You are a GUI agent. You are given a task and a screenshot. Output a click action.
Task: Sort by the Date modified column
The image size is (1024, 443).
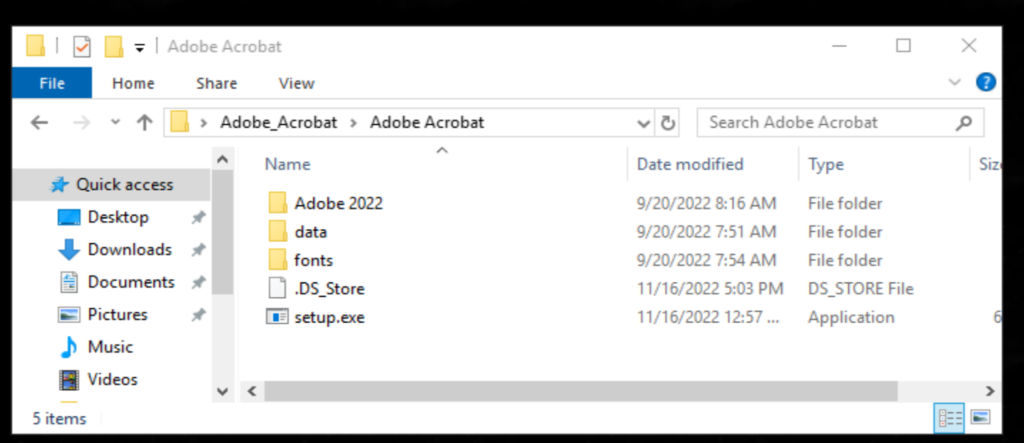(690, 164)
